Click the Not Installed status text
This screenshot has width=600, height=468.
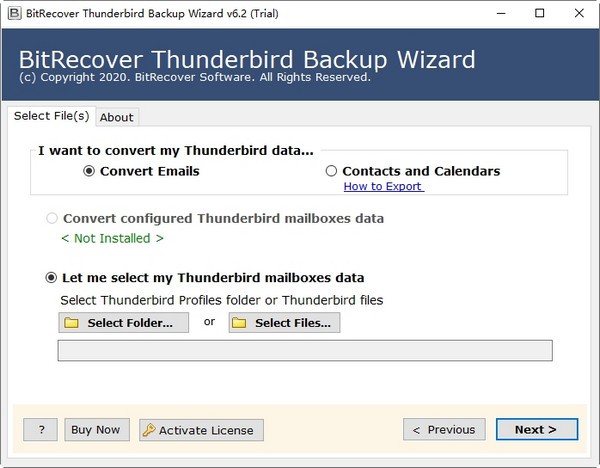(x=112, y=238)
